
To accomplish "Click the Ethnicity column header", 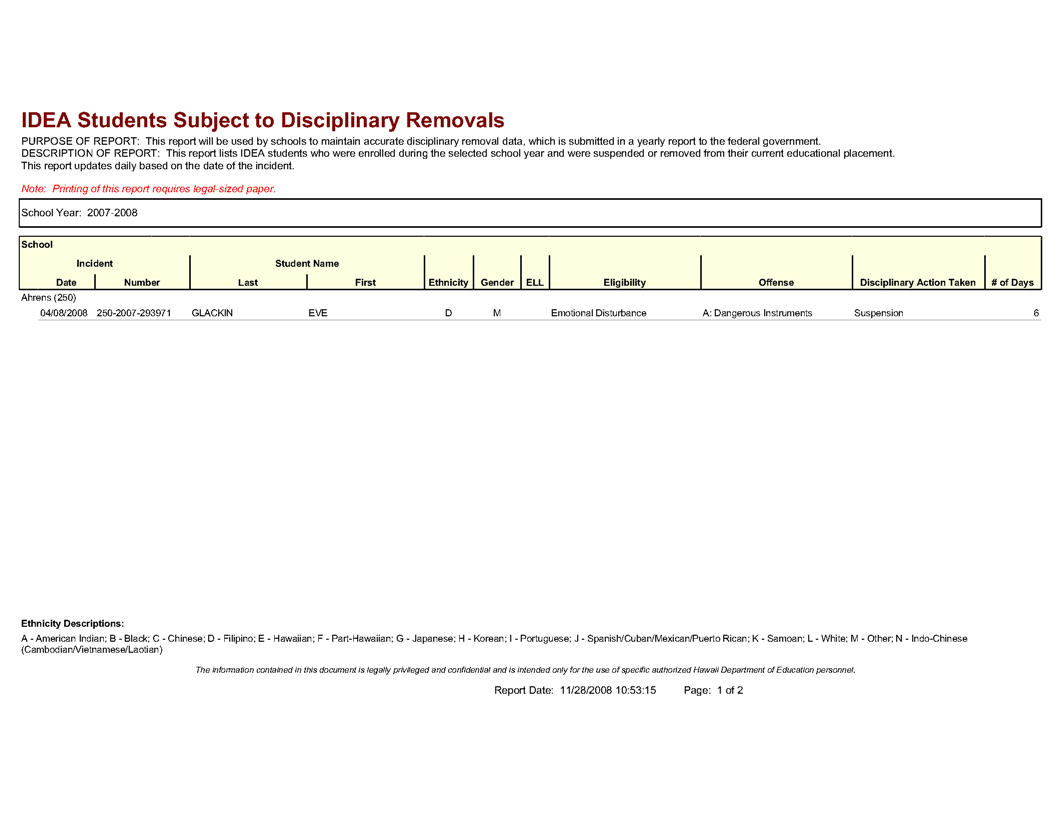I will click(448, 282).
